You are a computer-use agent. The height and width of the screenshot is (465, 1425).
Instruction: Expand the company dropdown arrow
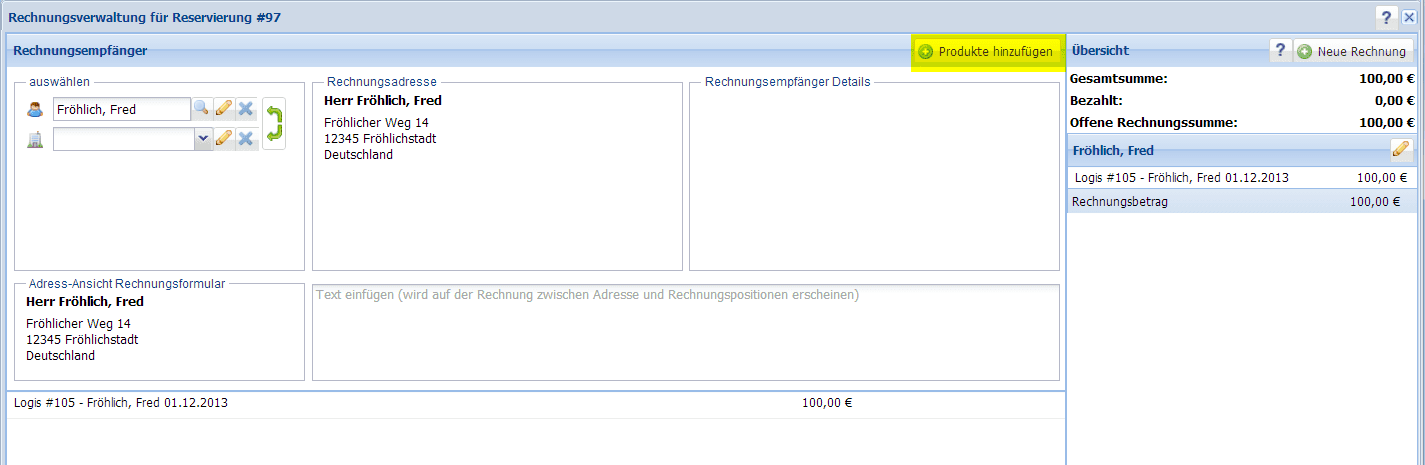tap(203, 139)
